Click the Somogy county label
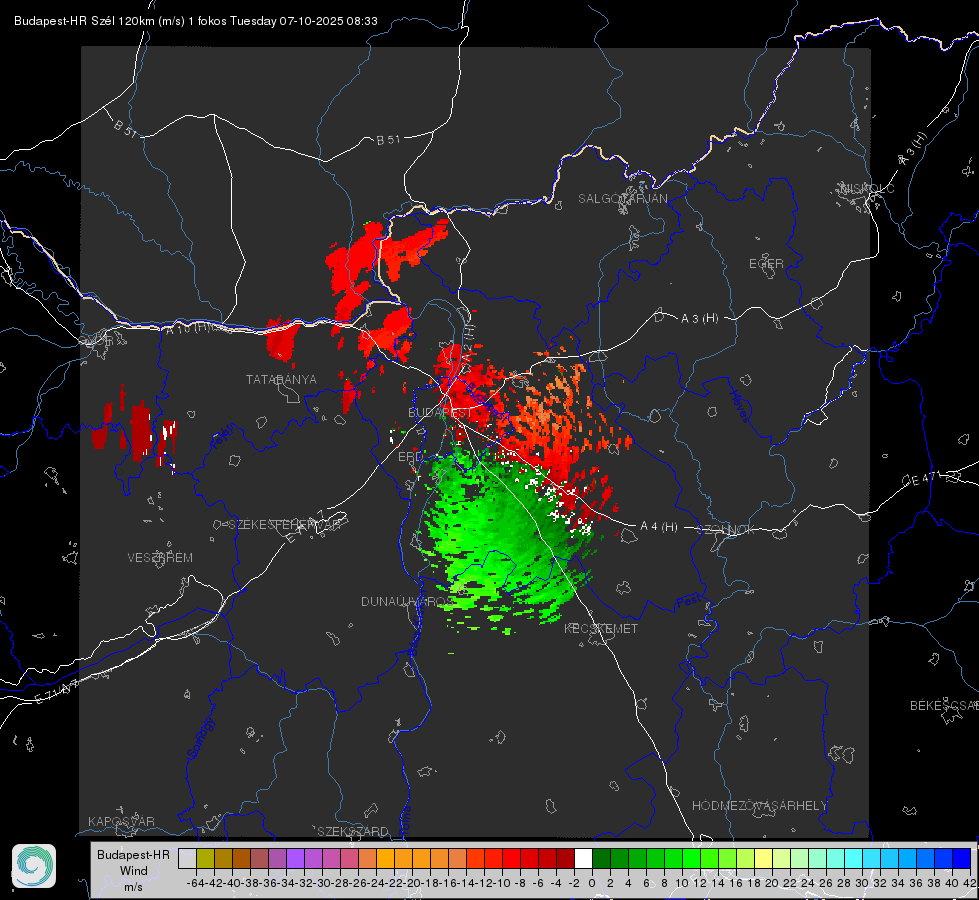This screenshot has width=979, height=900. tap(201, 738)
